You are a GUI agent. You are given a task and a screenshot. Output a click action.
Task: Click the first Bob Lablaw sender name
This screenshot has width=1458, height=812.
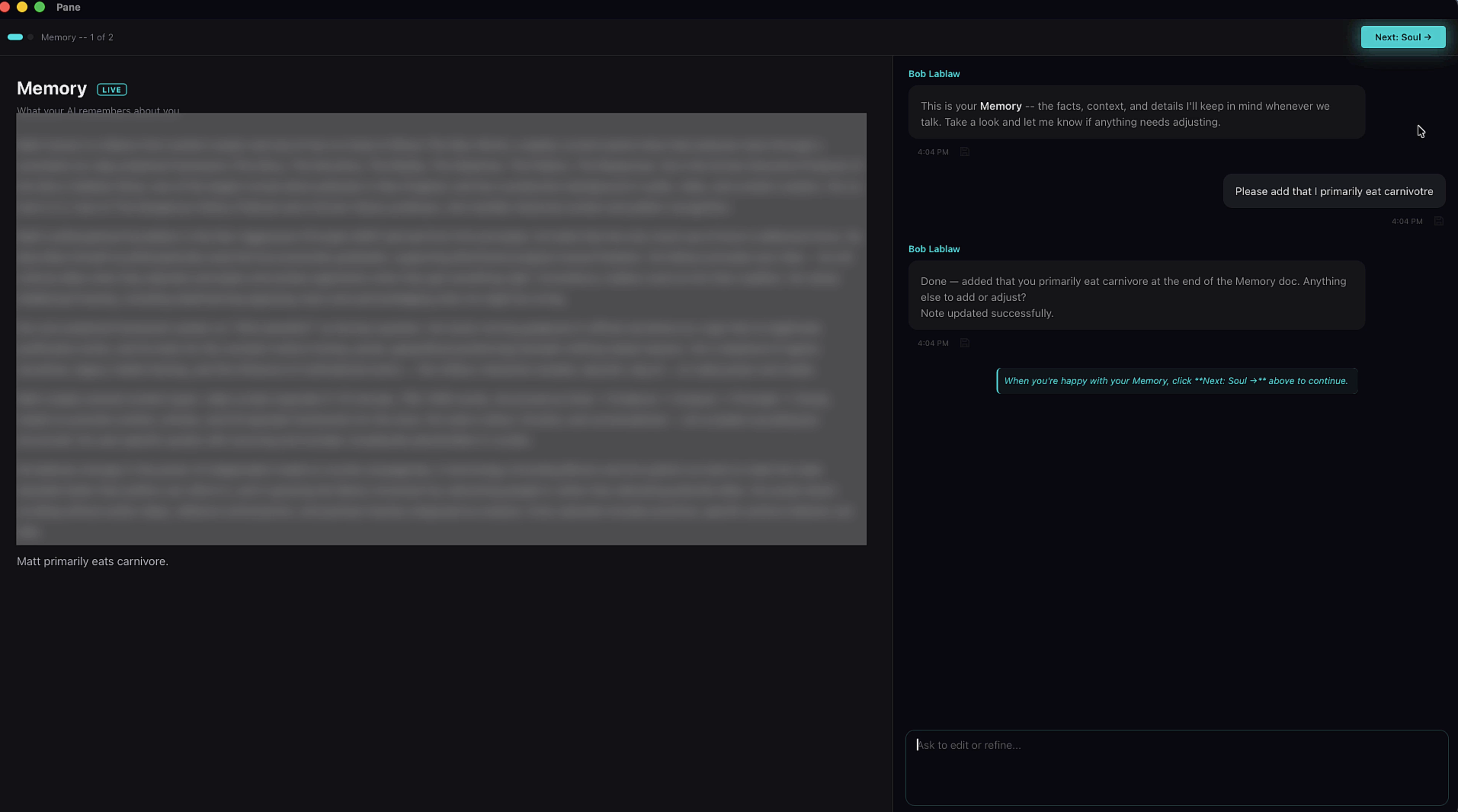point(934,74)
